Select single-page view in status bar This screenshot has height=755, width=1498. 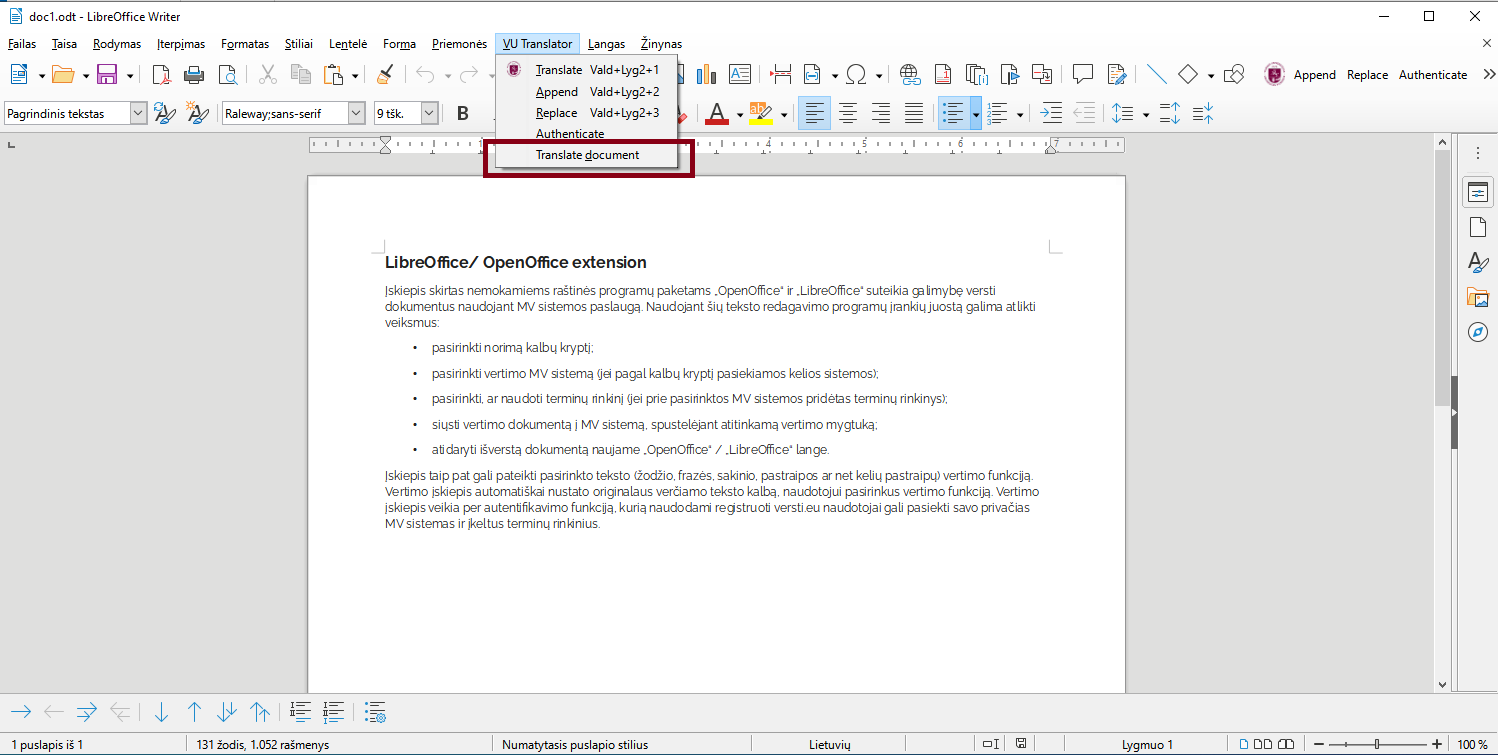[1245, 744]
